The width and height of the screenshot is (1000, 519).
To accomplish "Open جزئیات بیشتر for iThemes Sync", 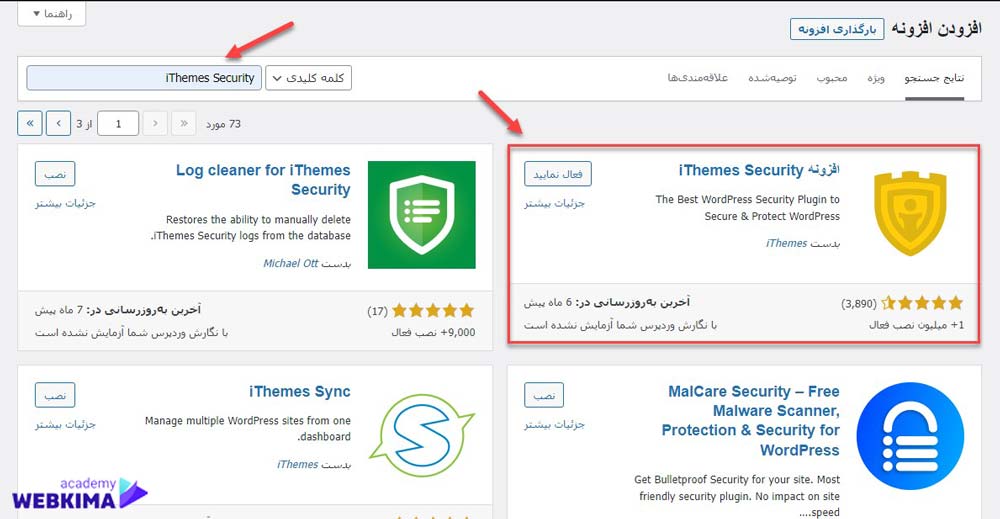I will pyautogui.click(x=65, y=425).
